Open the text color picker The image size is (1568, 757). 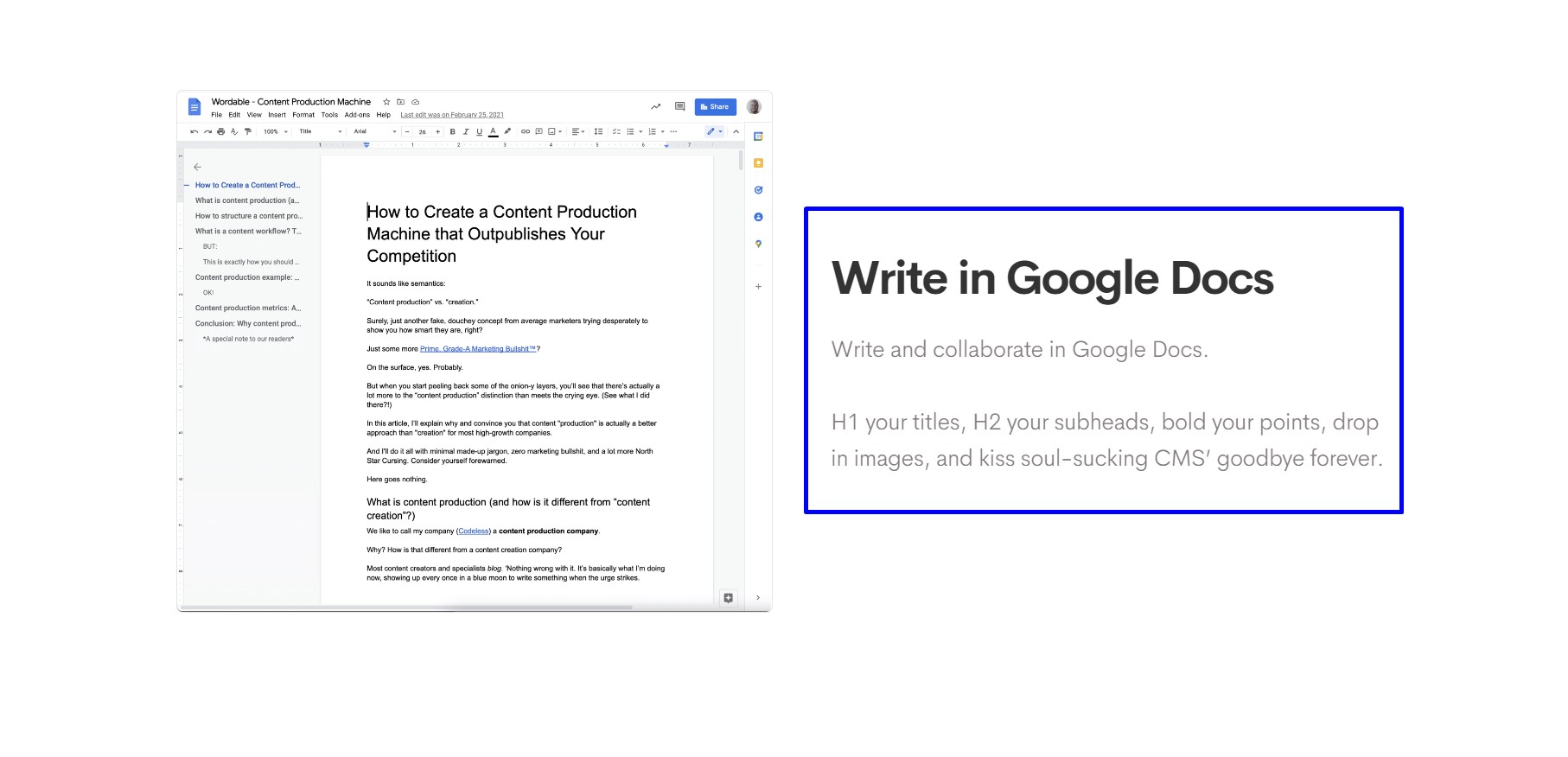(493, 131)
